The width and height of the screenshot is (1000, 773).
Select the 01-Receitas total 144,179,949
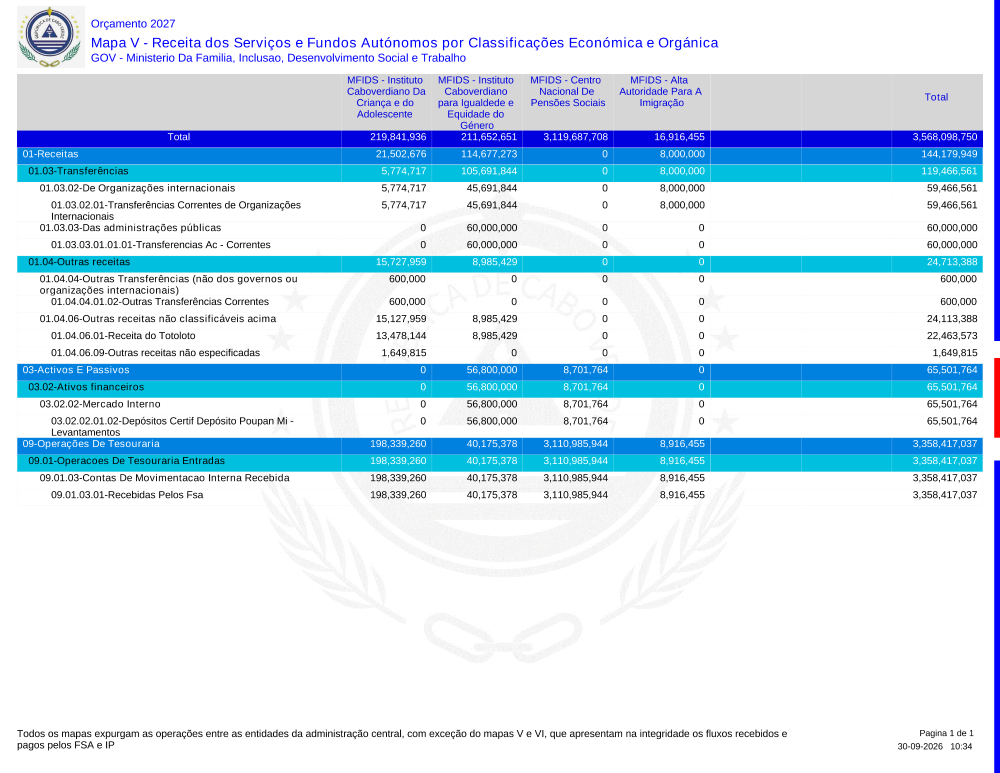949,154
